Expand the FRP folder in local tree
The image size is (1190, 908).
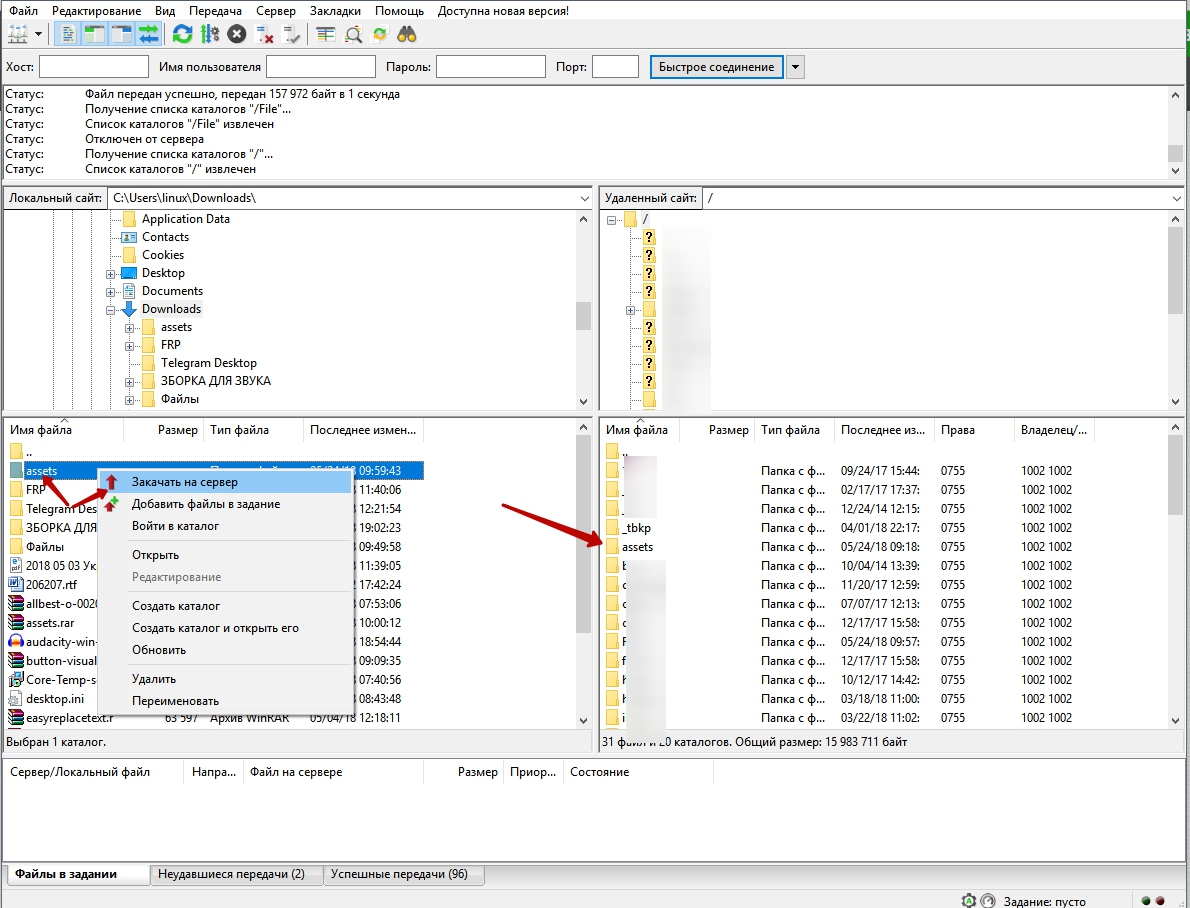(x=130, y=345)
